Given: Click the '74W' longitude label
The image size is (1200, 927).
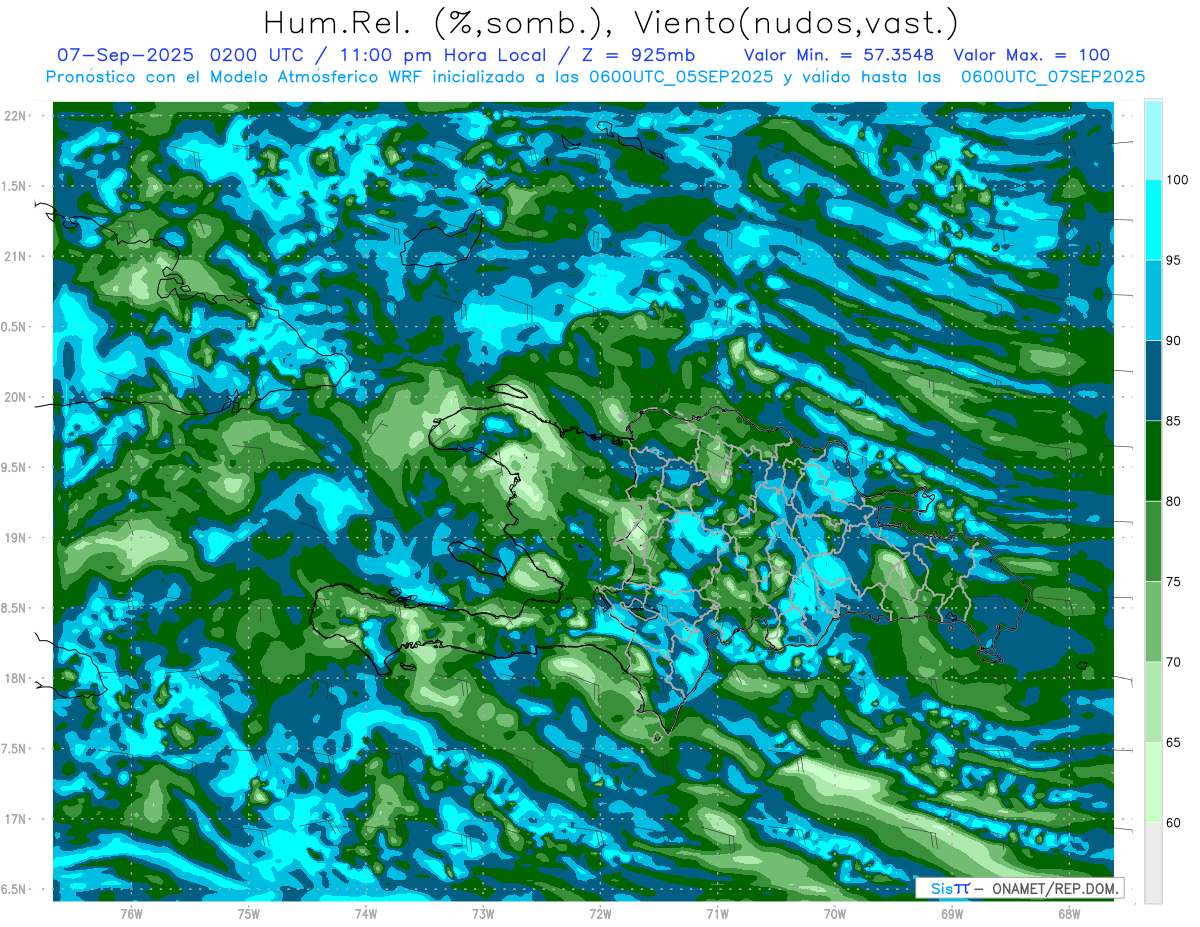Looking at the screenshot, I should (366, 913).
